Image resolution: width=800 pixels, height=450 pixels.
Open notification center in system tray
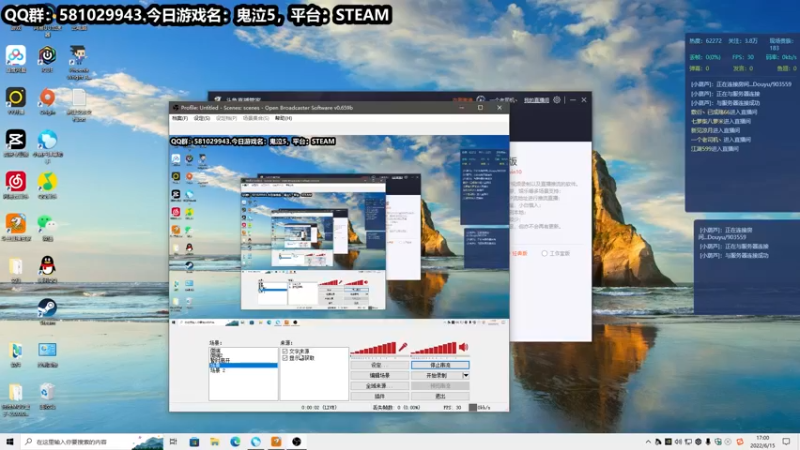coord(786,441)
